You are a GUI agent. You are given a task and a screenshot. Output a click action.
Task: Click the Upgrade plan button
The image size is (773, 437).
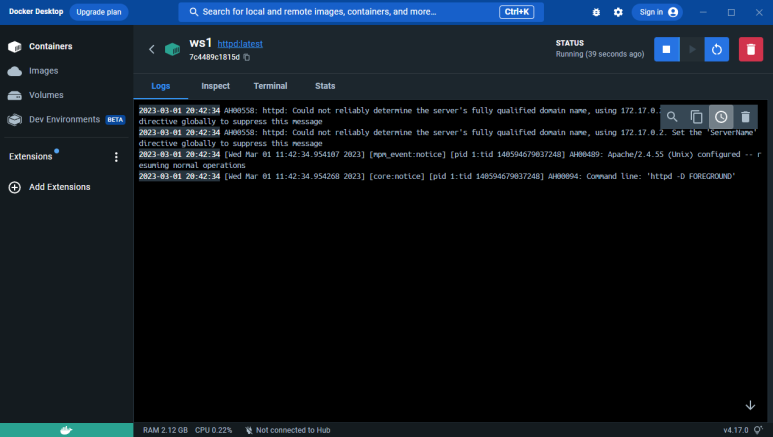click(99, 12)
